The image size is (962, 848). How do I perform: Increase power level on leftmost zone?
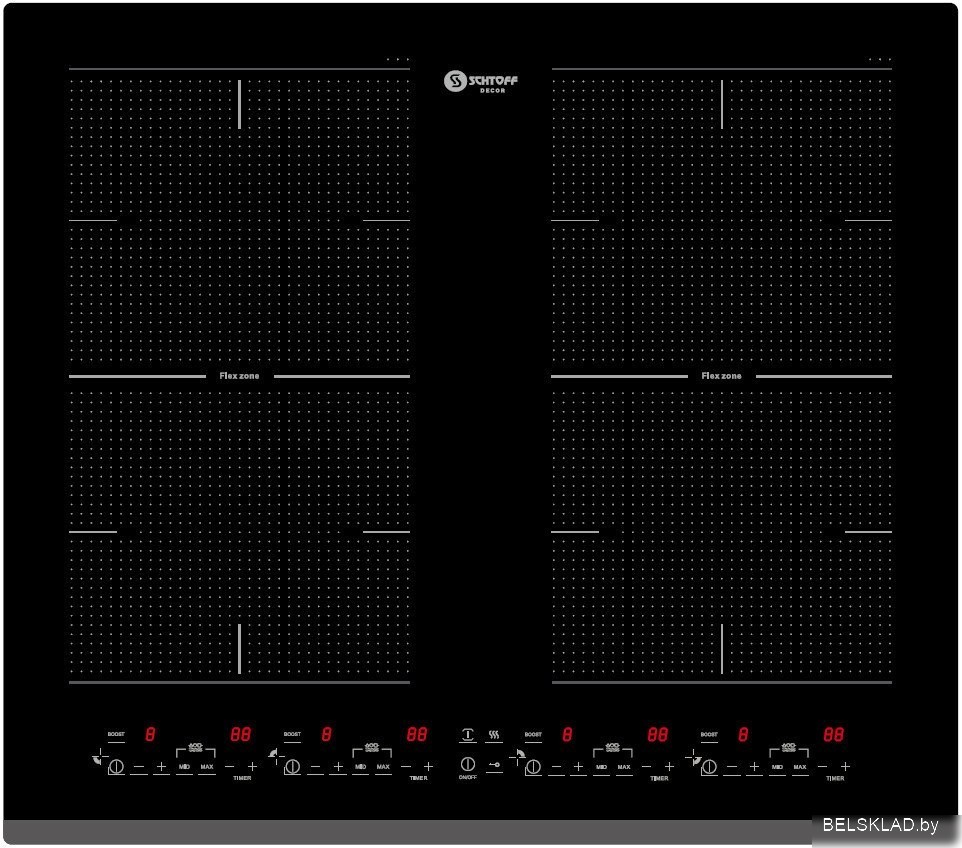click(161, 767)
